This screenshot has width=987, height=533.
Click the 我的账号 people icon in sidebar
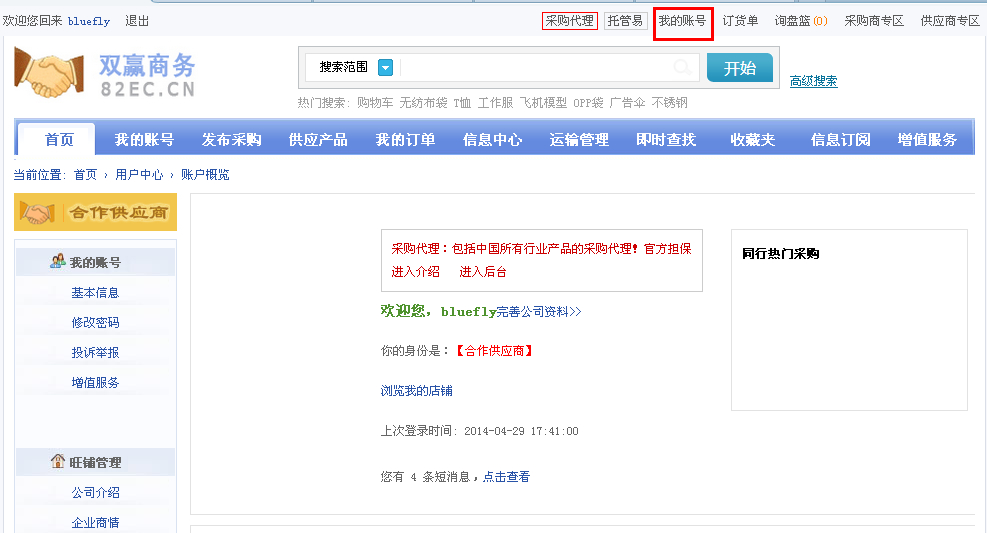[58, 262]
